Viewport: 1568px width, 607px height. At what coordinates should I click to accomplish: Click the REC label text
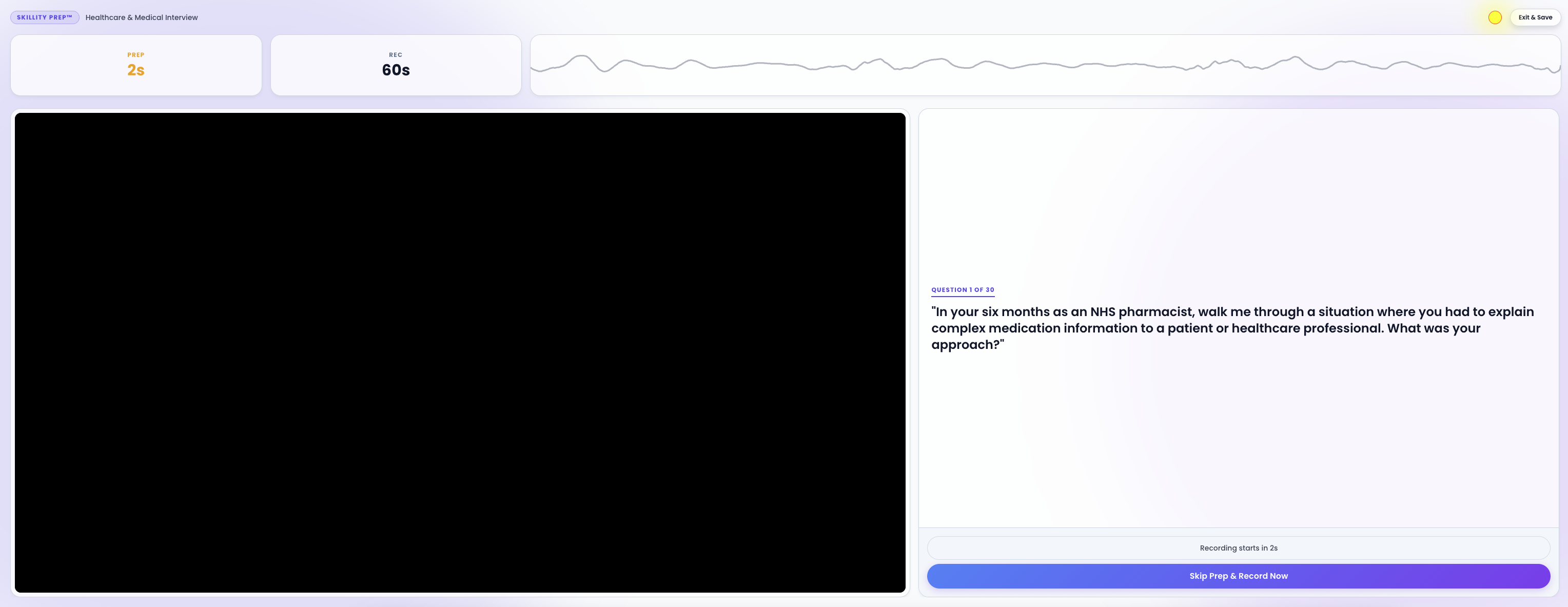click(x=396, y=55)
